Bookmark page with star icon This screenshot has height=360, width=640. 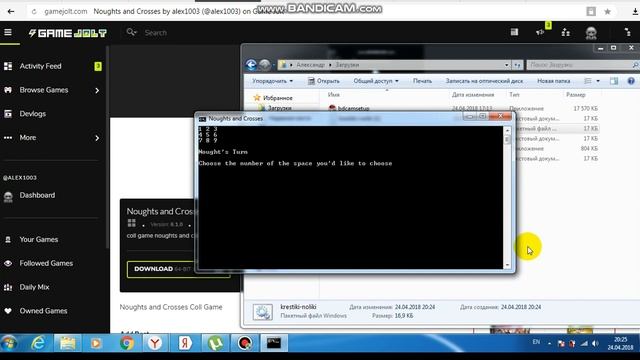[607, 11]
